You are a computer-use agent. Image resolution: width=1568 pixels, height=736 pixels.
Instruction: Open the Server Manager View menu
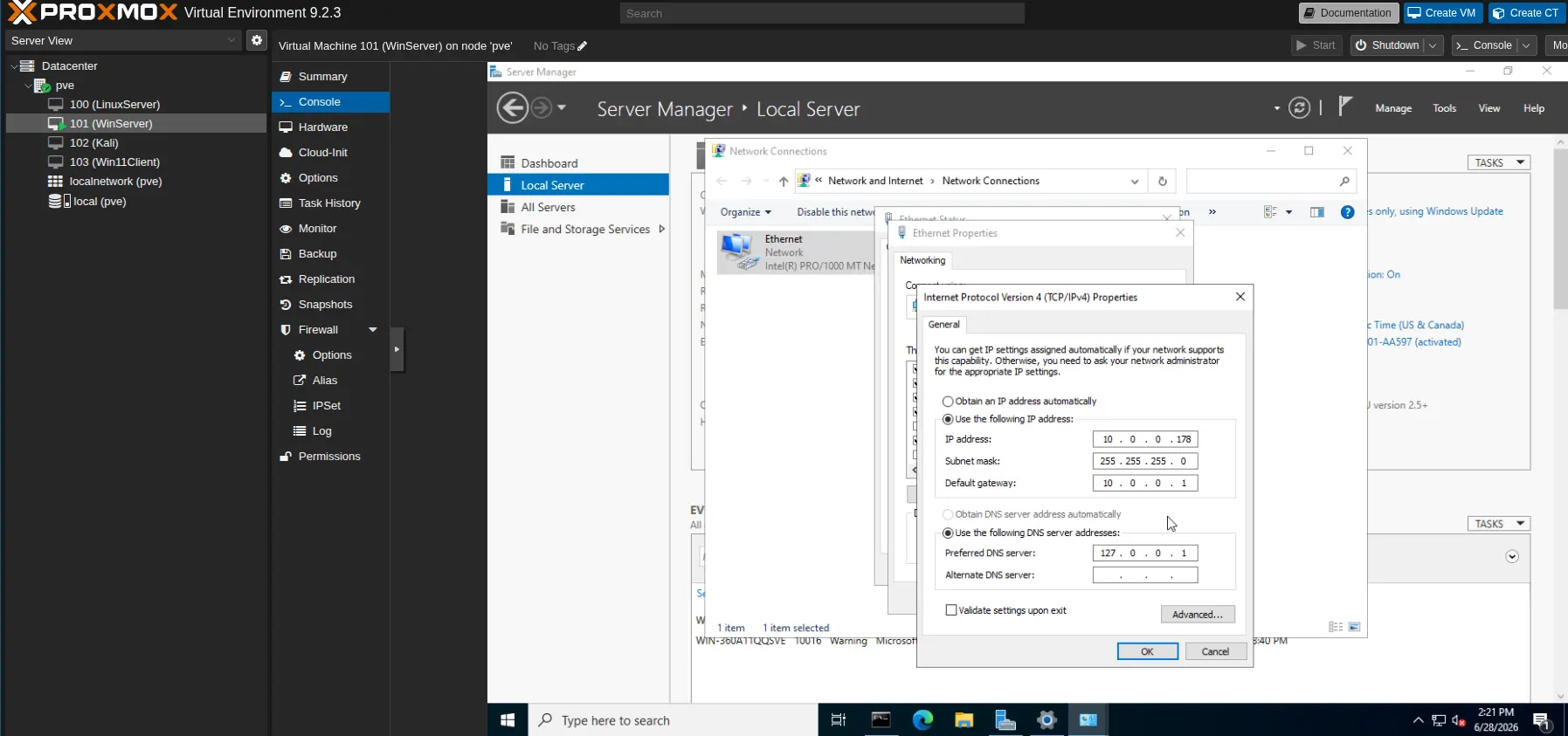coord(1489,108)
